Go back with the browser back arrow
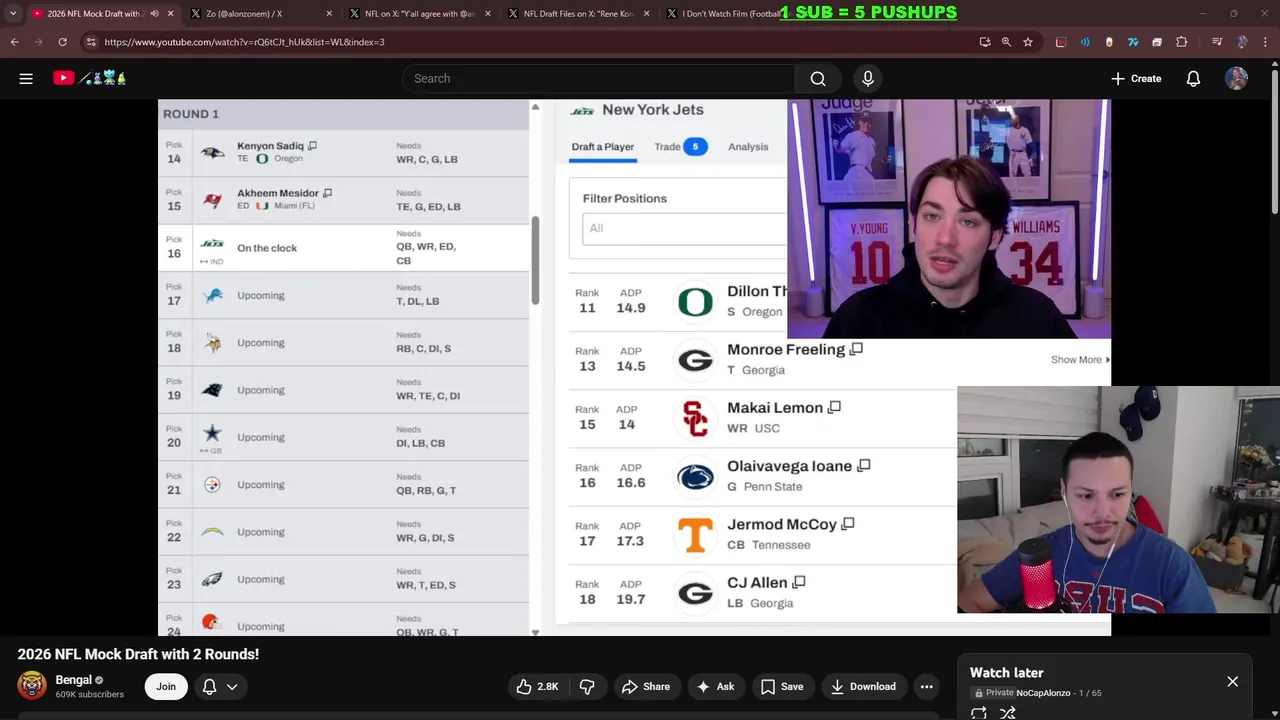Viewport: 1280px width, 720px height. coord(14,42)
